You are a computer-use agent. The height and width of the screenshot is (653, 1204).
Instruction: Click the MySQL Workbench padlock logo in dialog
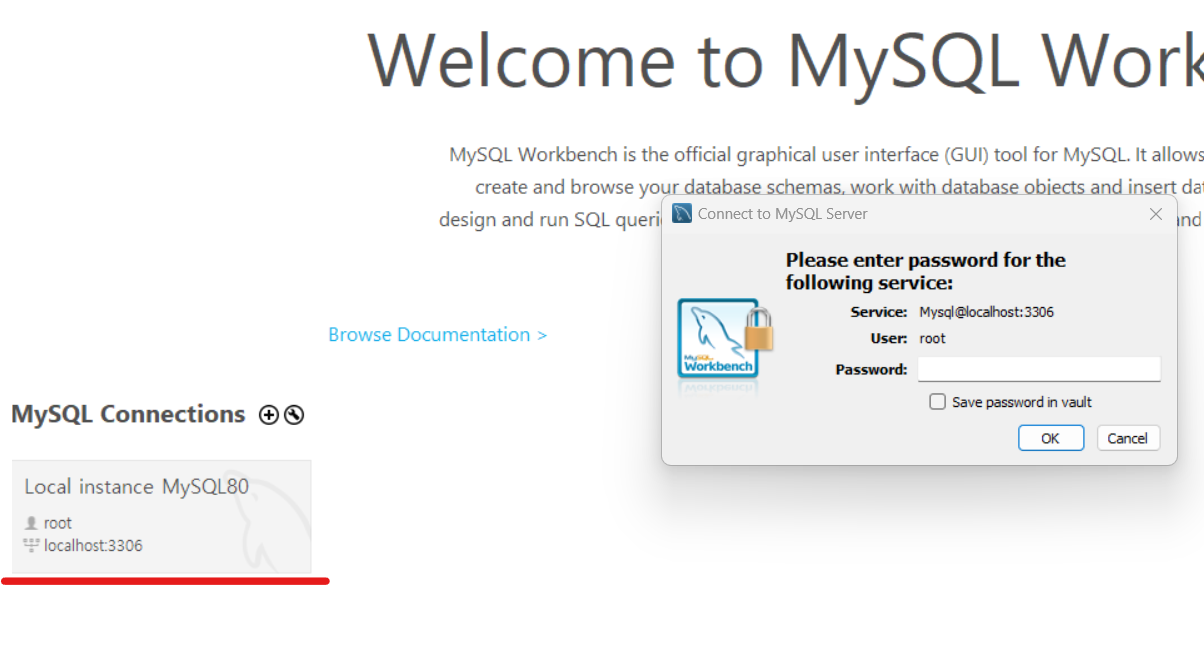tap(726, 338)
